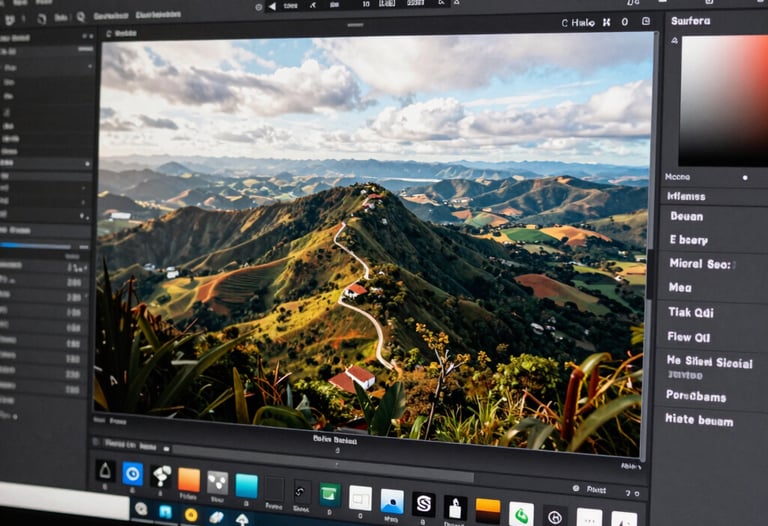The height and width of the screenshot is (526, 768).
Task: Select the empty dark preset slot
Action: coord(274,489)
